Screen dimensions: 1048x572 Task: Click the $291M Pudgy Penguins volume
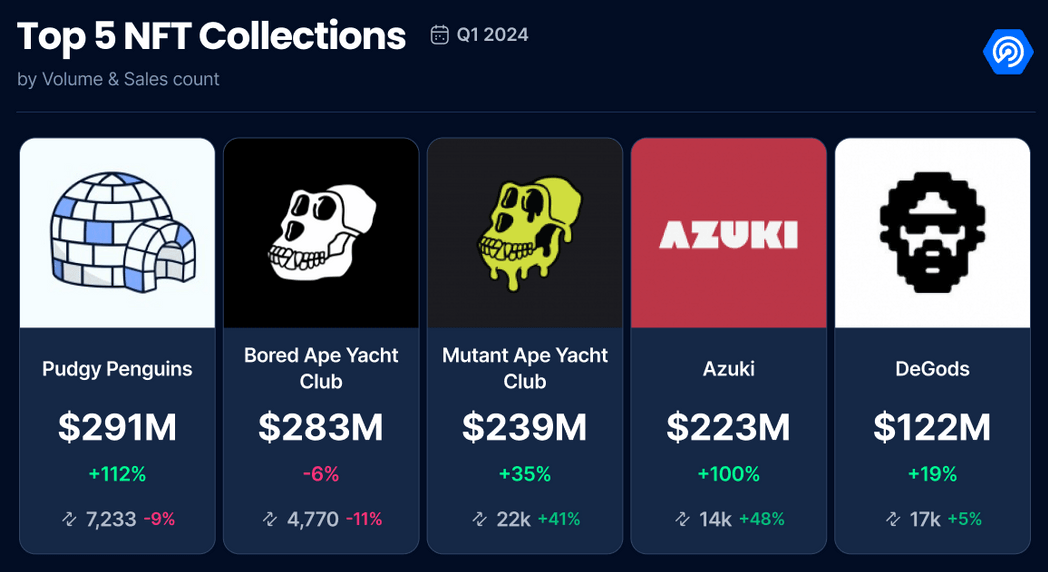coord(118,428)
